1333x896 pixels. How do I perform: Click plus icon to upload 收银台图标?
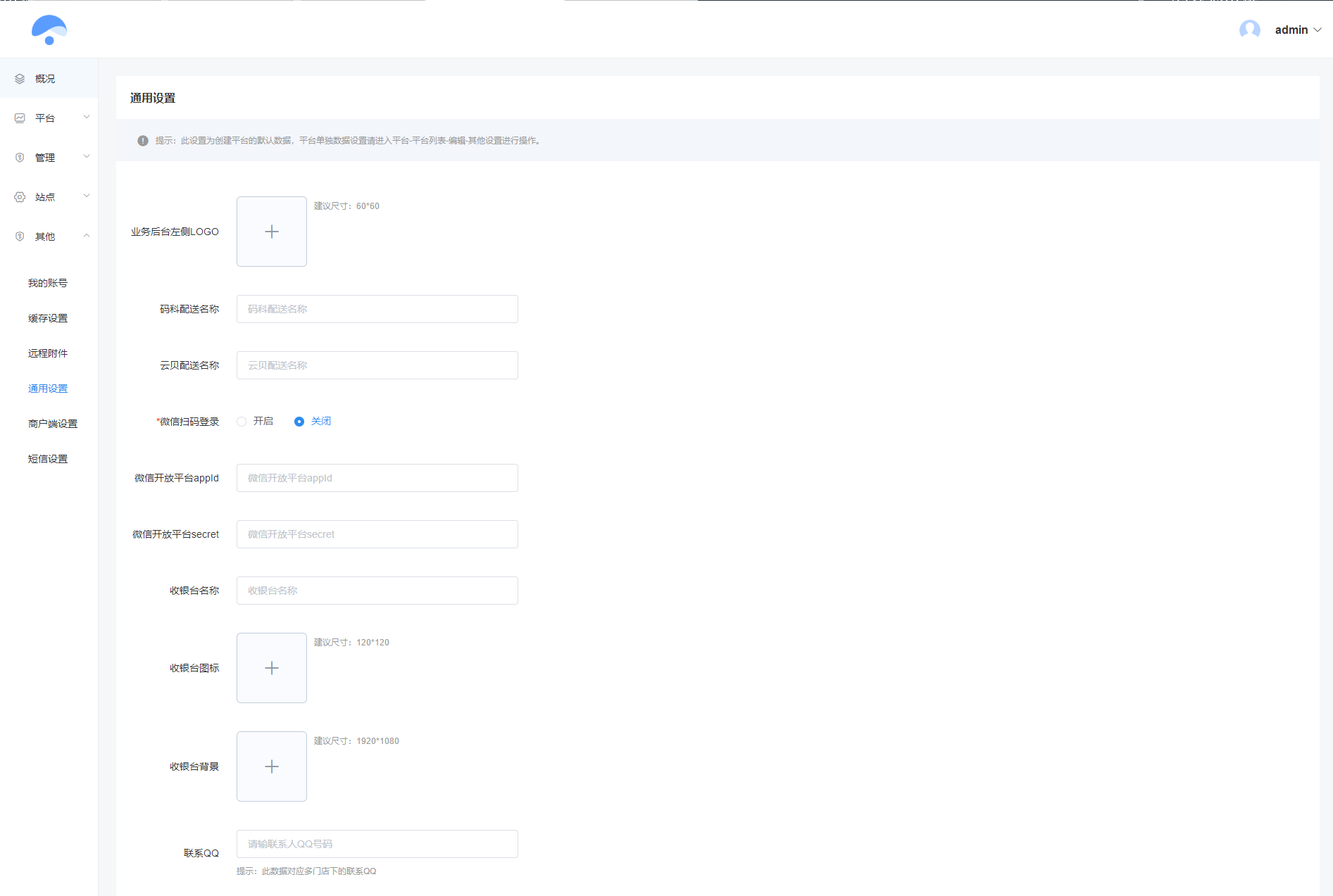[272, 668]
